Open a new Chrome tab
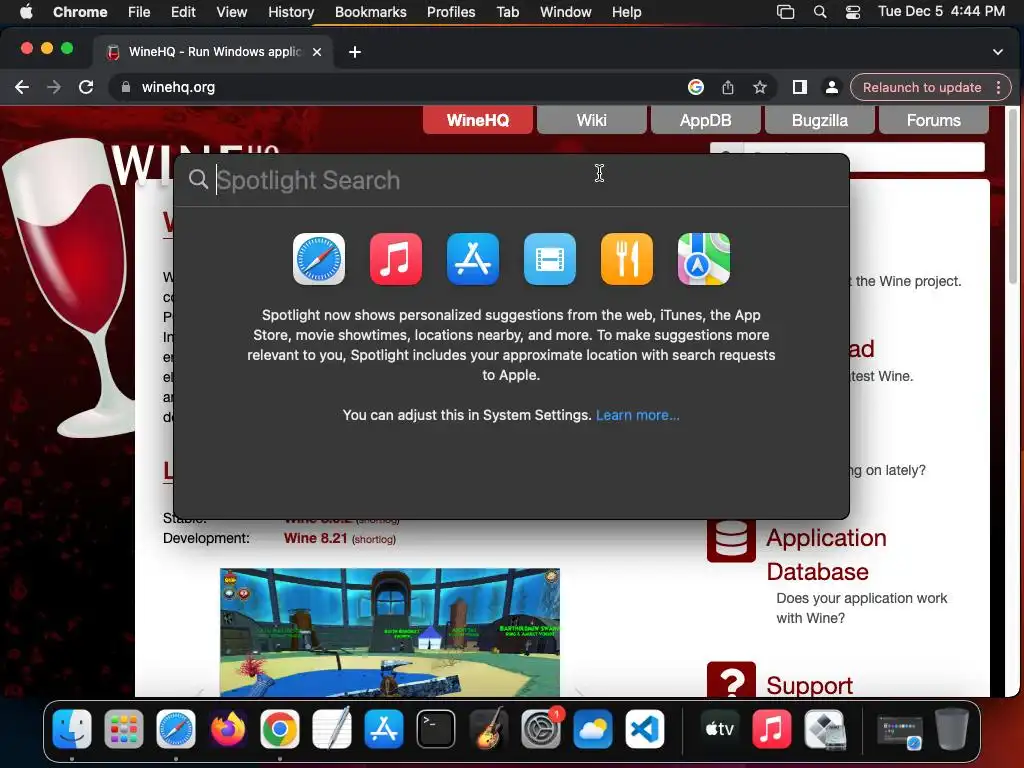The height and width of the screenshot is (768, 1024). tap(355, 52)
